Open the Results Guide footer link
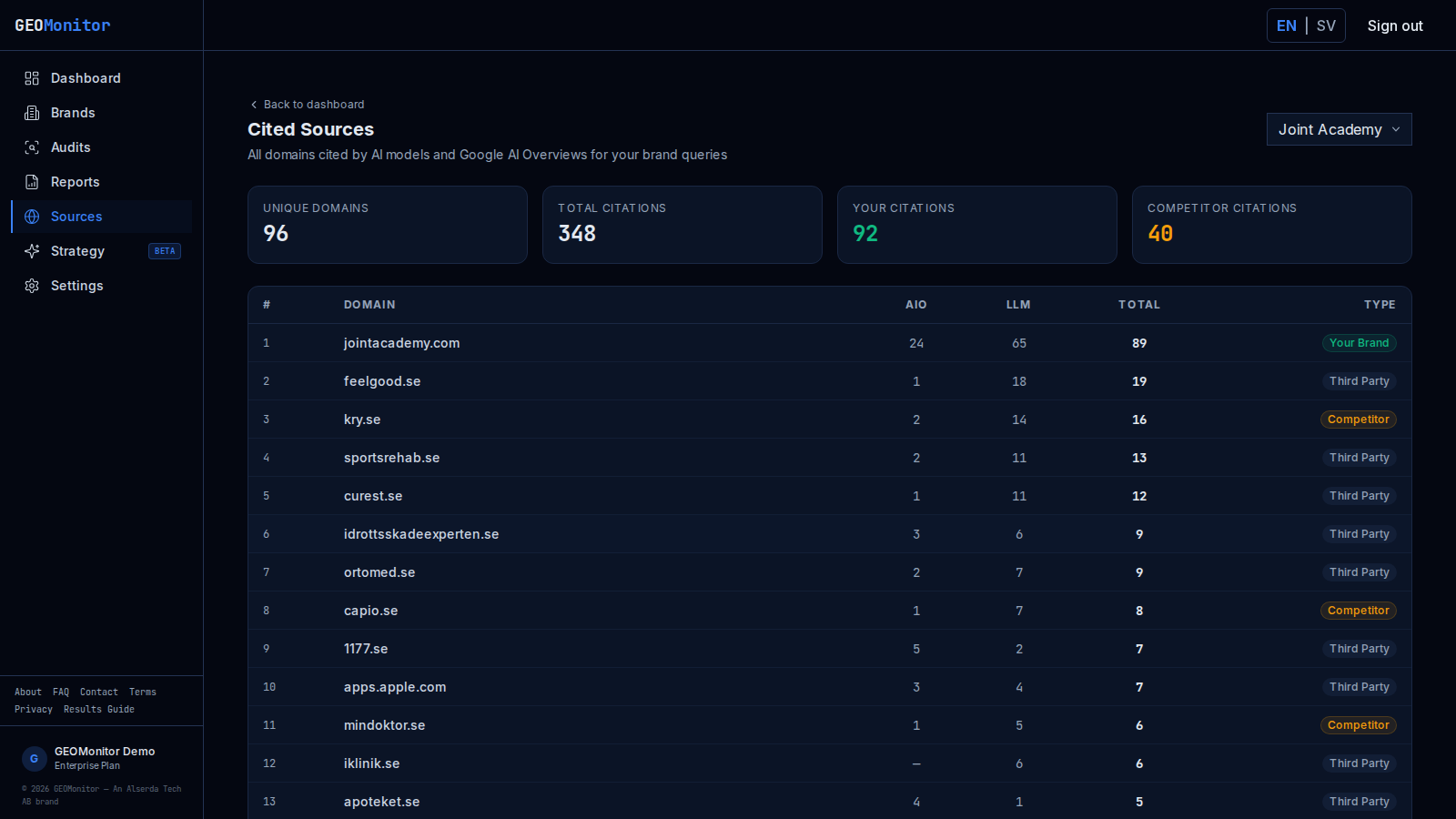The image size is (1456, 819). point(99,709)
